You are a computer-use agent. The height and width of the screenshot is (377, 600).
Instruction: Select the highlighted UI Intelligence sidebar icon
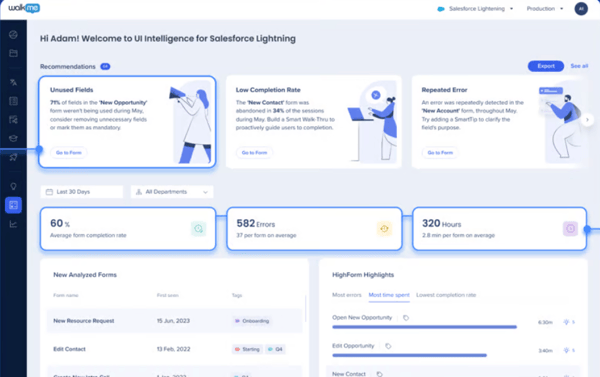(x=13, y=205)
